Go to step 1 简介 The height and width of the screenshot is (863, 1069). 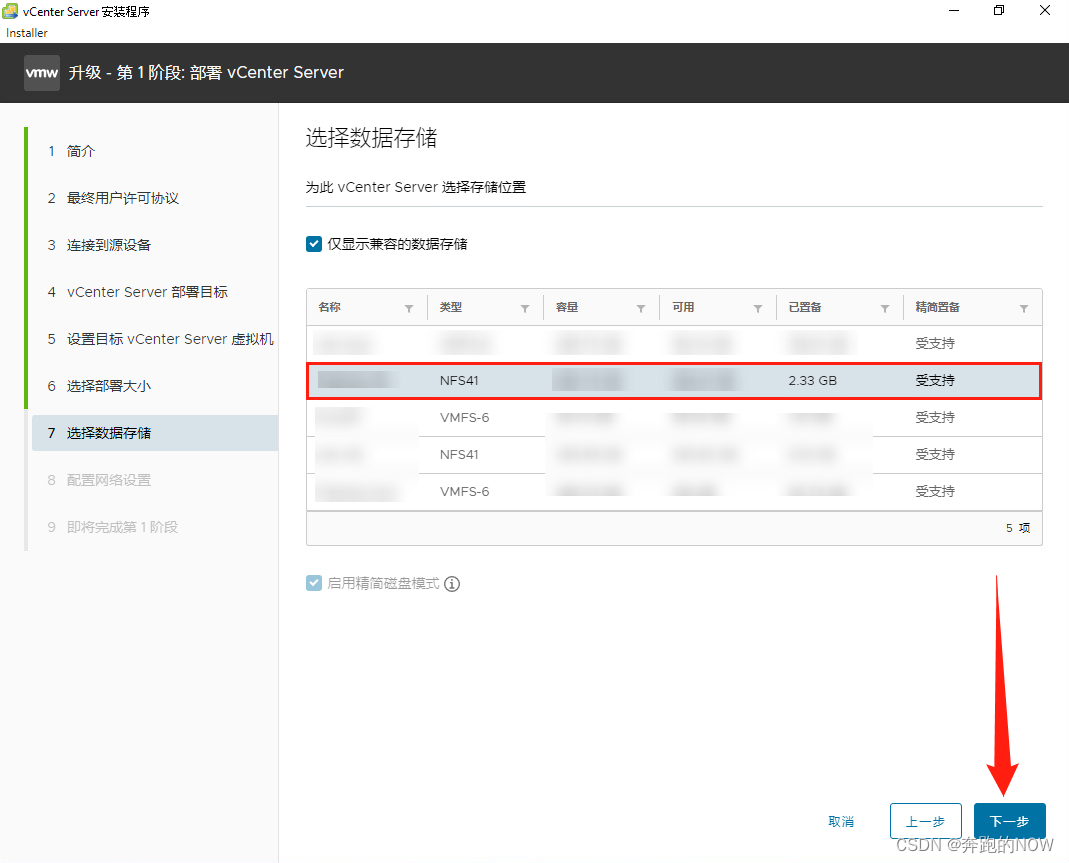point(71,151)
